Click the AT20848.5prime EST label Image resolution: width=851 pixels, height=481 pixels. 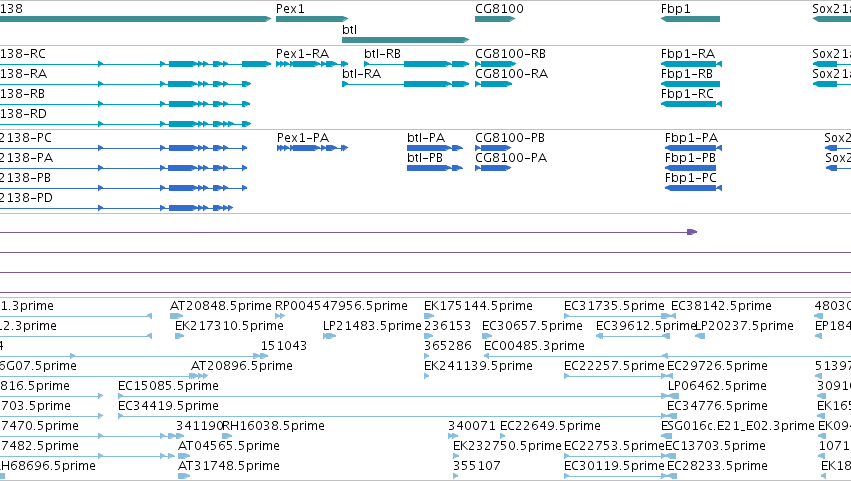[220, 306]
